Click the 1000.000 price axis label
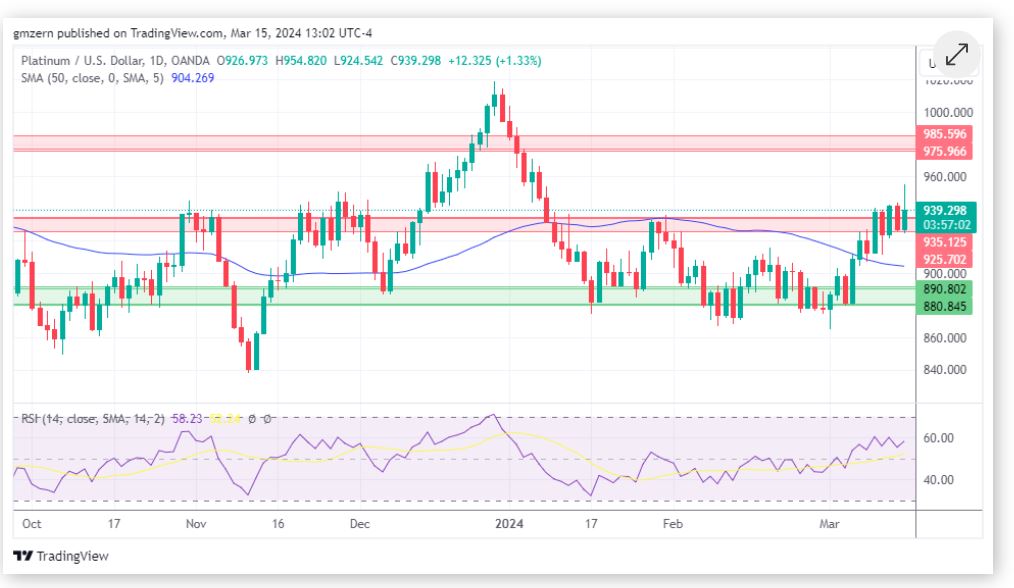The width and height of the screenshot is (1014, 588). click(945, 112)
